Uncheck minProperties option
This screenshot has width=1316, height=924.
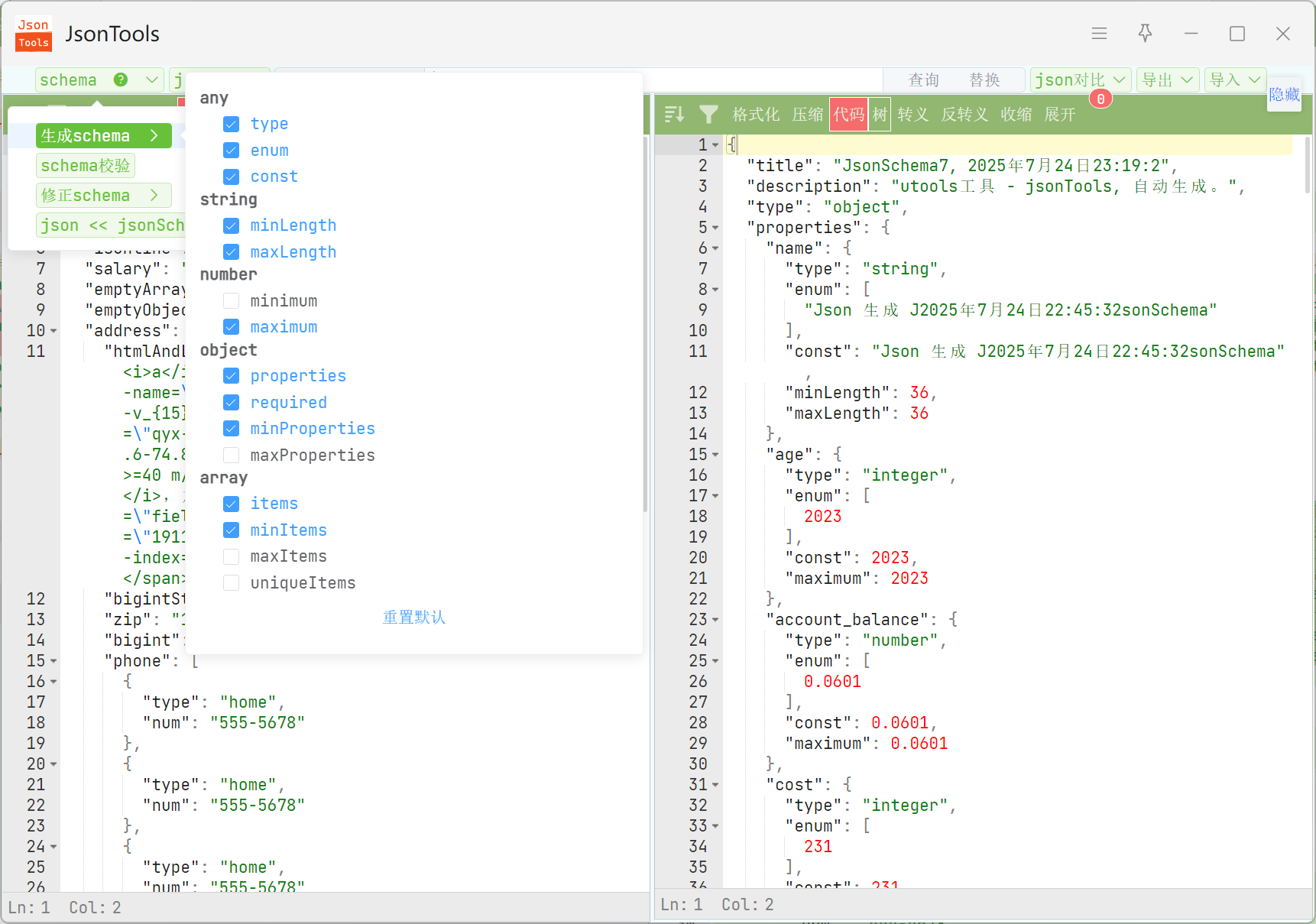(x=232, y=429)
